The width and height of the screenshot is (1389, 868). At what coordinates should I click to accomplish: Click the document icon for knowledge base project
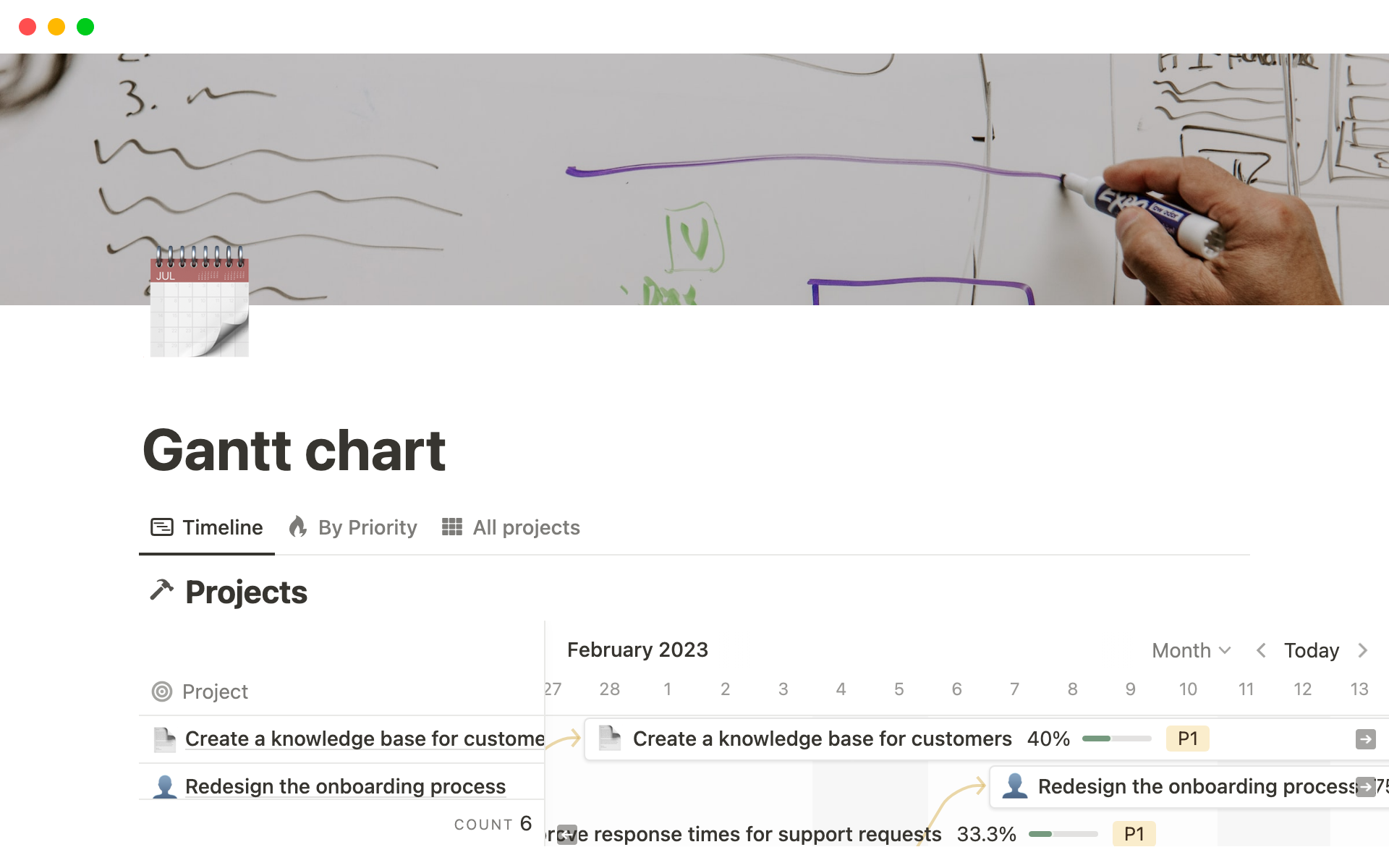[165, 738]
